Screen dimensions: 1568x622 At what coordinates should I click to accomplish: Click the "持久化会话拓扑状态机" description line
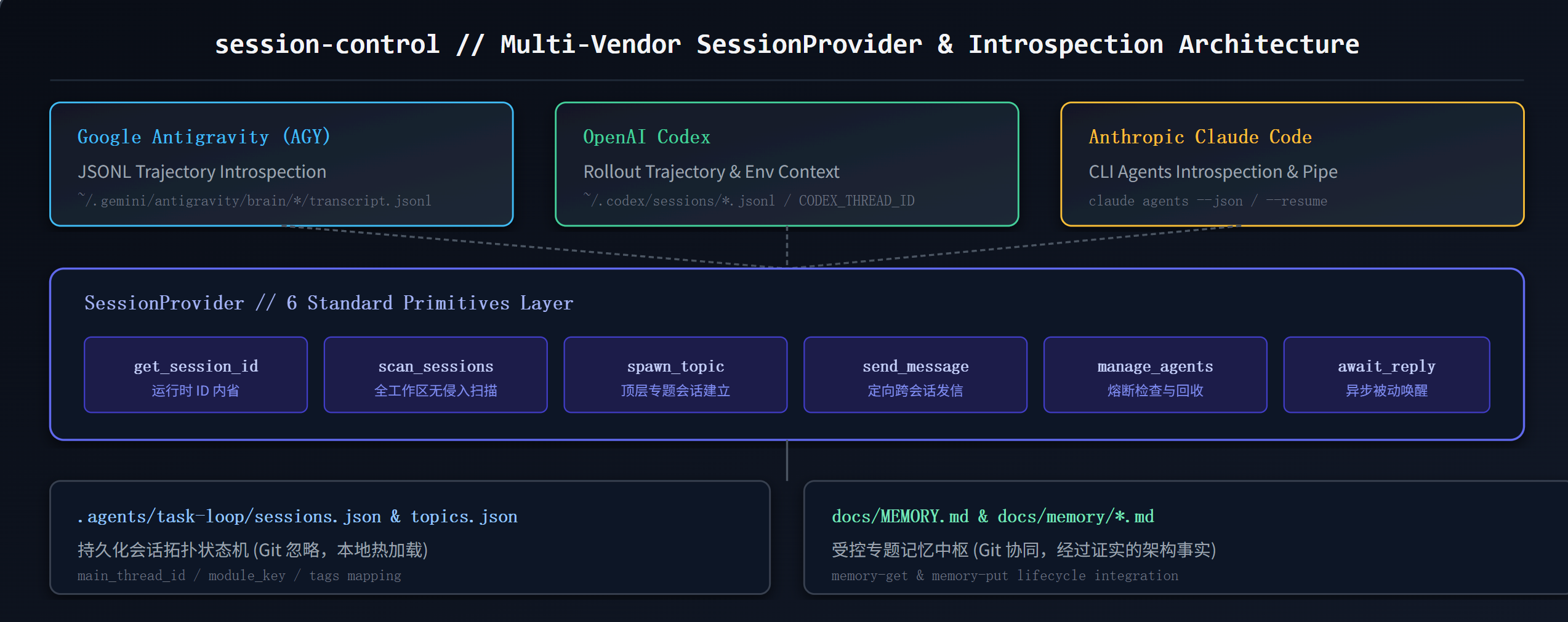252,550
